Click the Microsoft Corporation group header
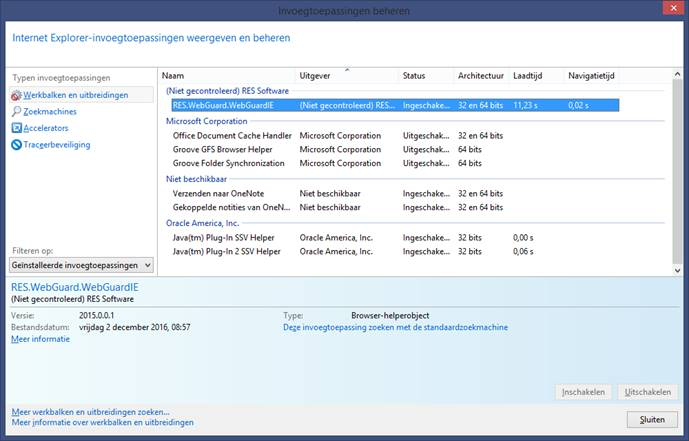689x441 pixels. pyautogui.click(x=207, y=121)
